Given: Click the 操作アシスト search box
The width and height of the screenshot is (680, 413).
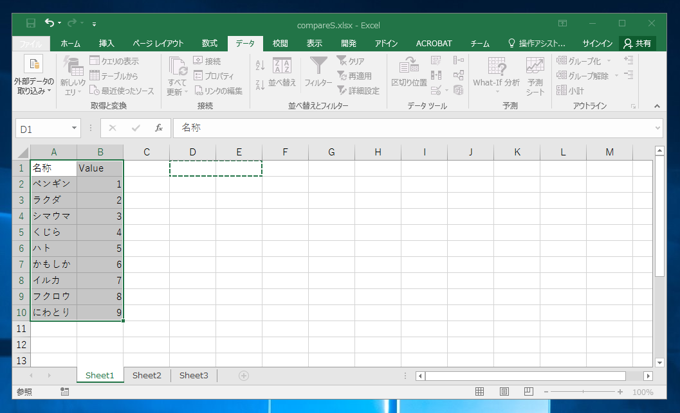Looking at the screenshot, I should (x=537, y=43).
